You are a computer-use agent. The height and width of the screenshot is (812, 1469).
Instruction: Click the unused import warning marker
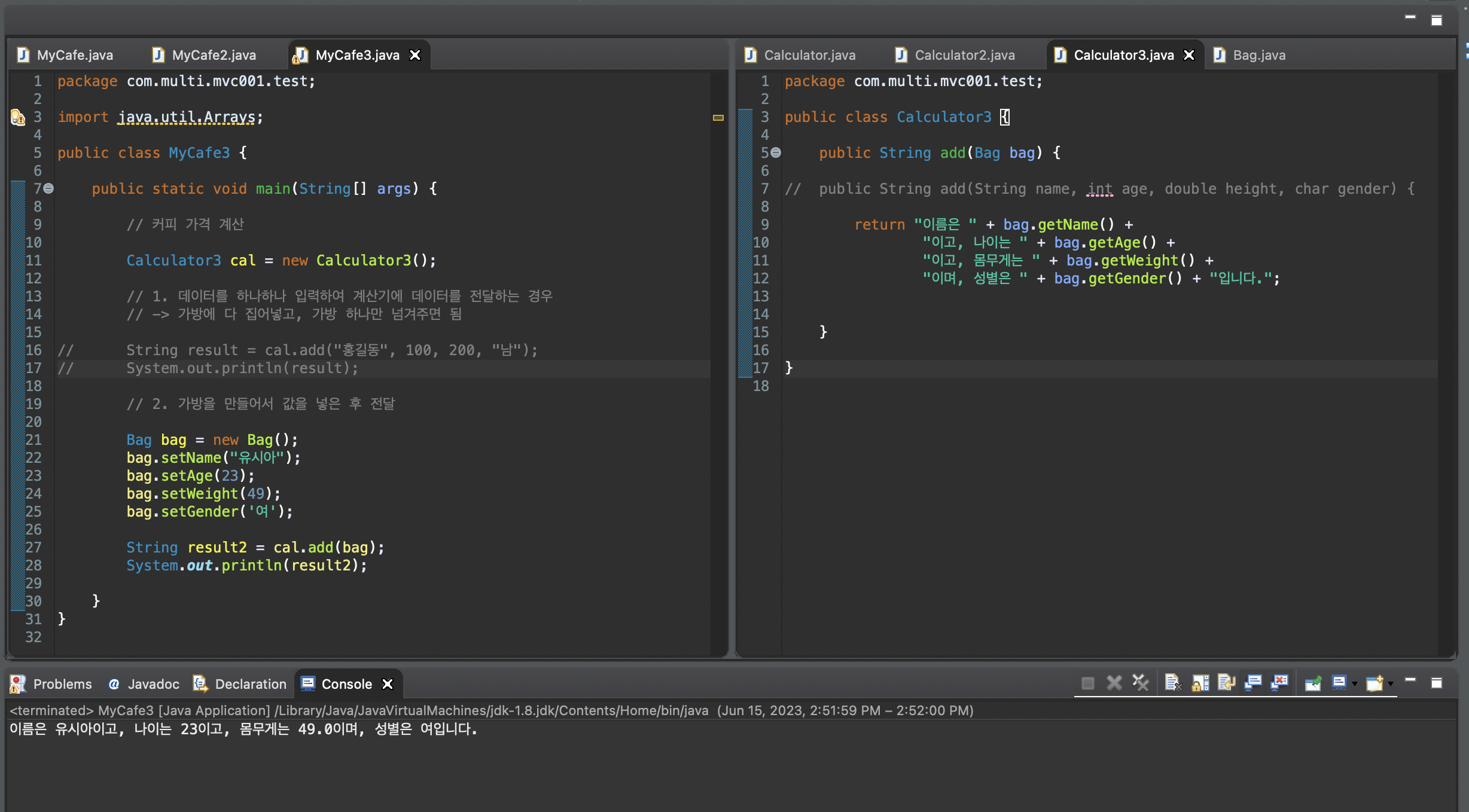tap(17, 117)
